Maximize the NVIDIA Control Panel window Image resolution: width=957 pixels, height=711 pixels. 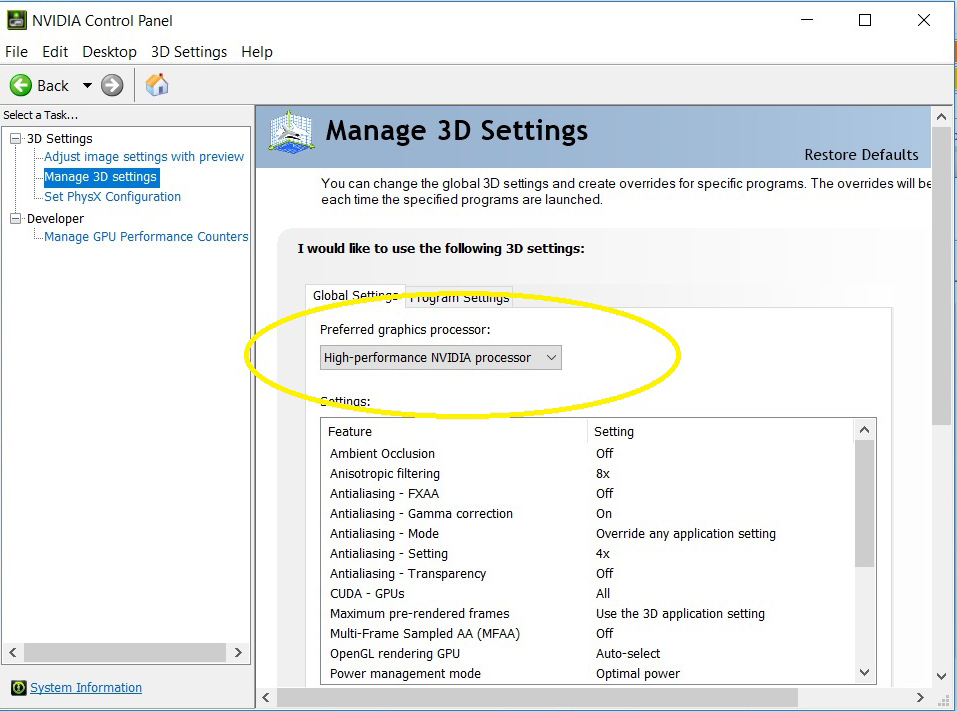click(x=865, y=20)
